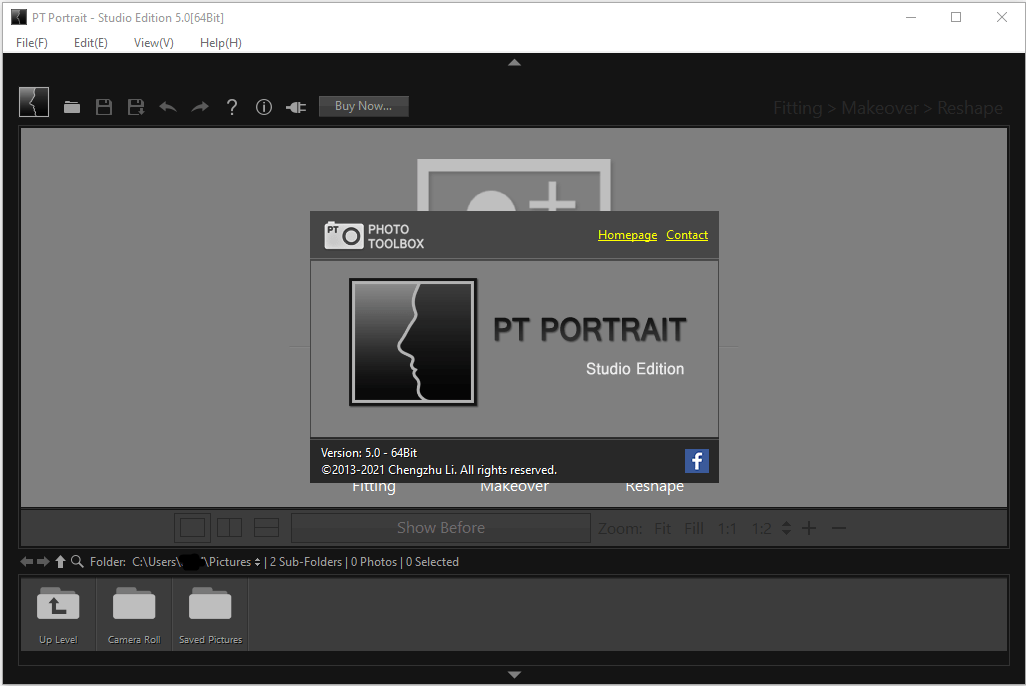Redo the action with right arrow icon

click(x=200, y=107)
